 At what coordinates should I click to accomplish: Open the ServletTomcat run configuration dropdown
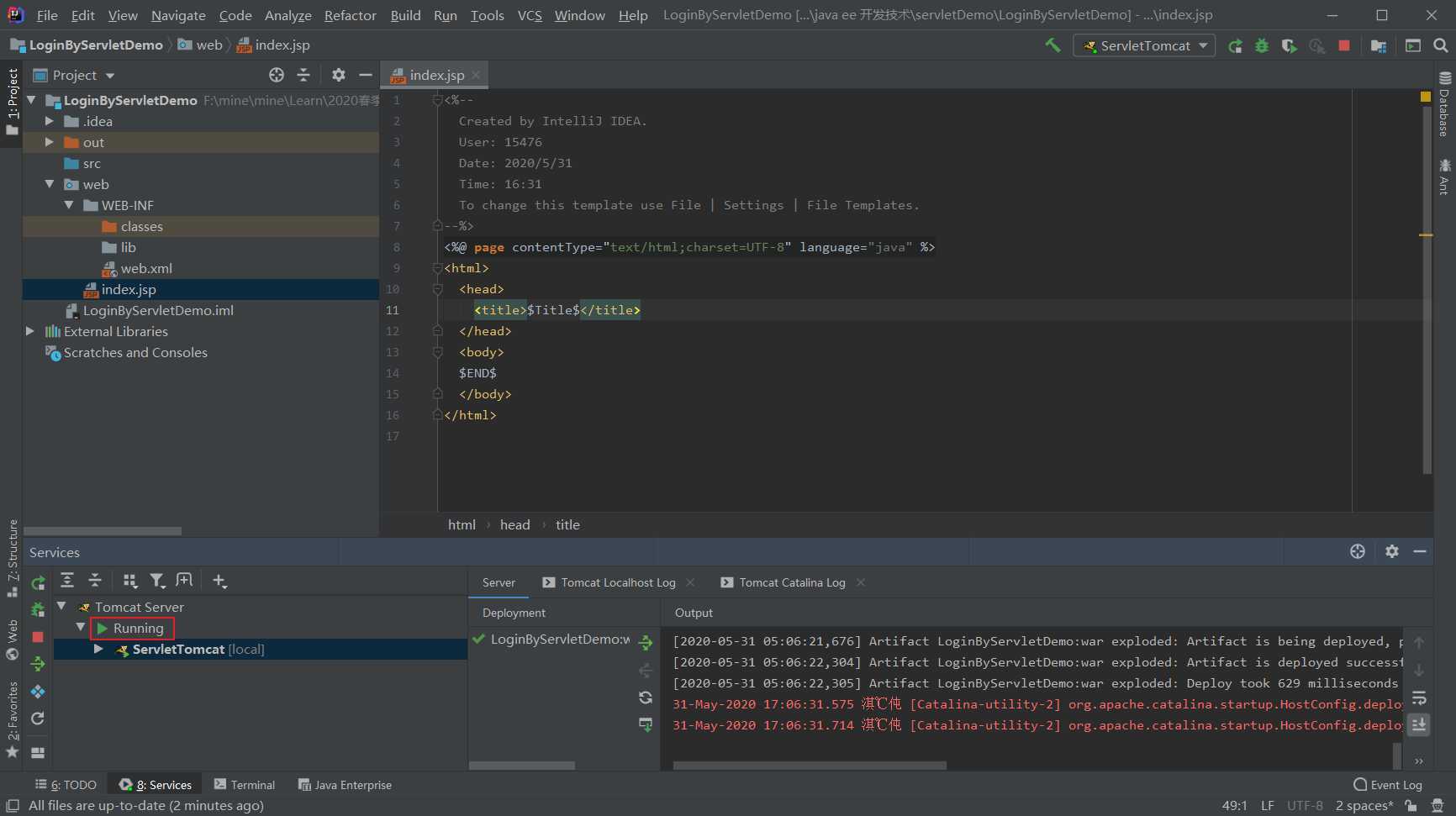[x=1145, y=45]
